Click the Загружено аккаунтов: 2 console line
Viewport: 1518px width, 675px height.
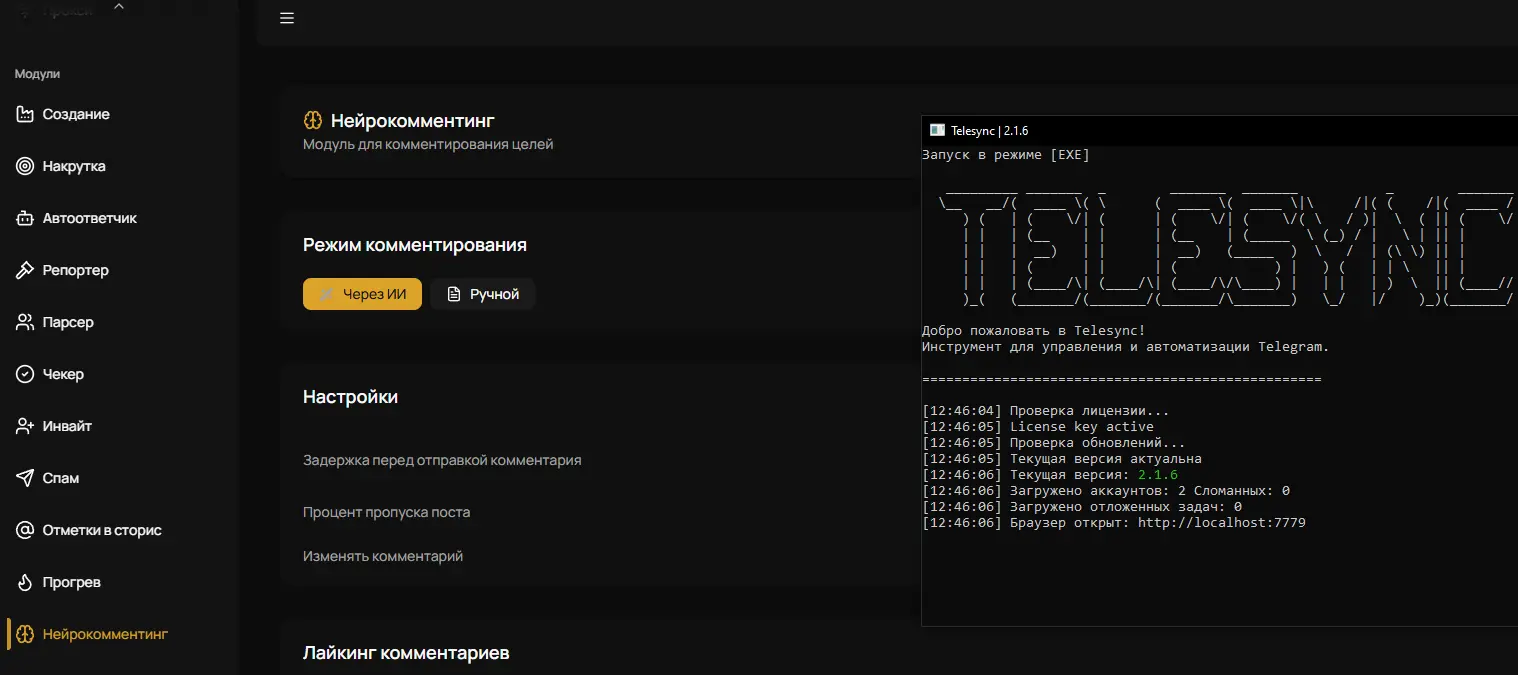[x=1105, y=491]
